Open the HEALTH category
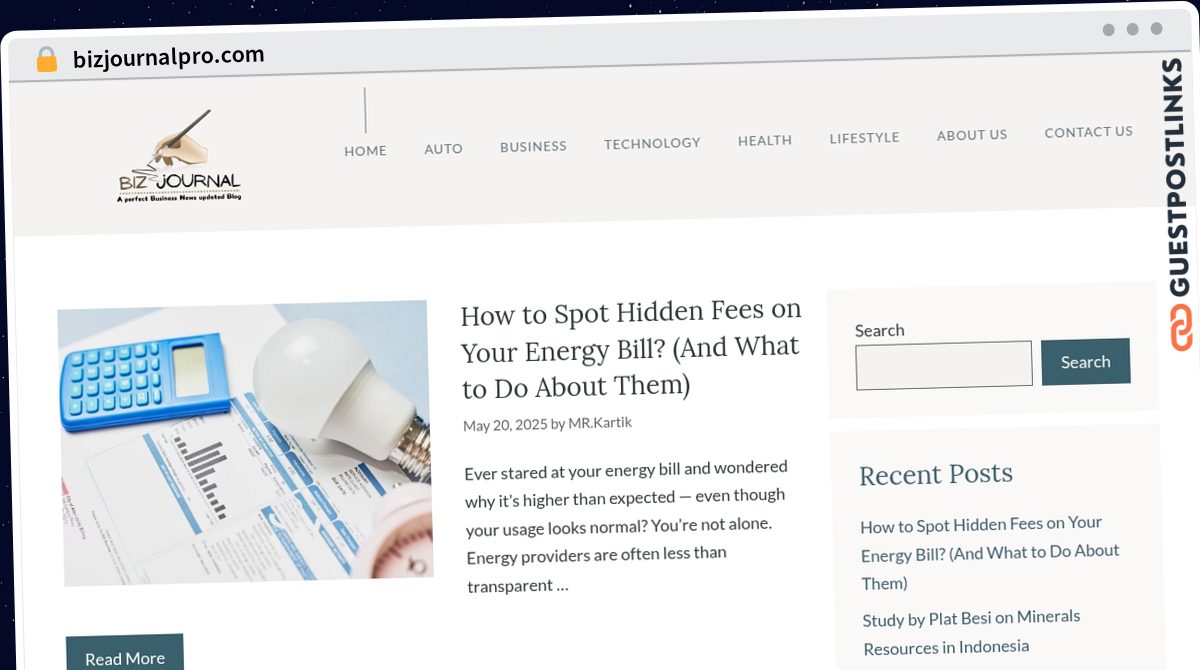The height and width of the screenshot is (670, 1200). (x=765, y=140)
